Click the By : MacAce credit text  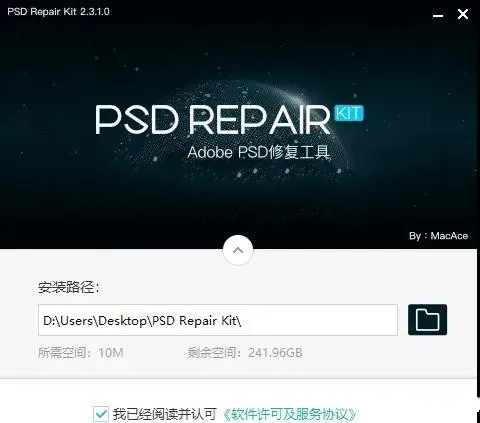(x=438, y=236)
